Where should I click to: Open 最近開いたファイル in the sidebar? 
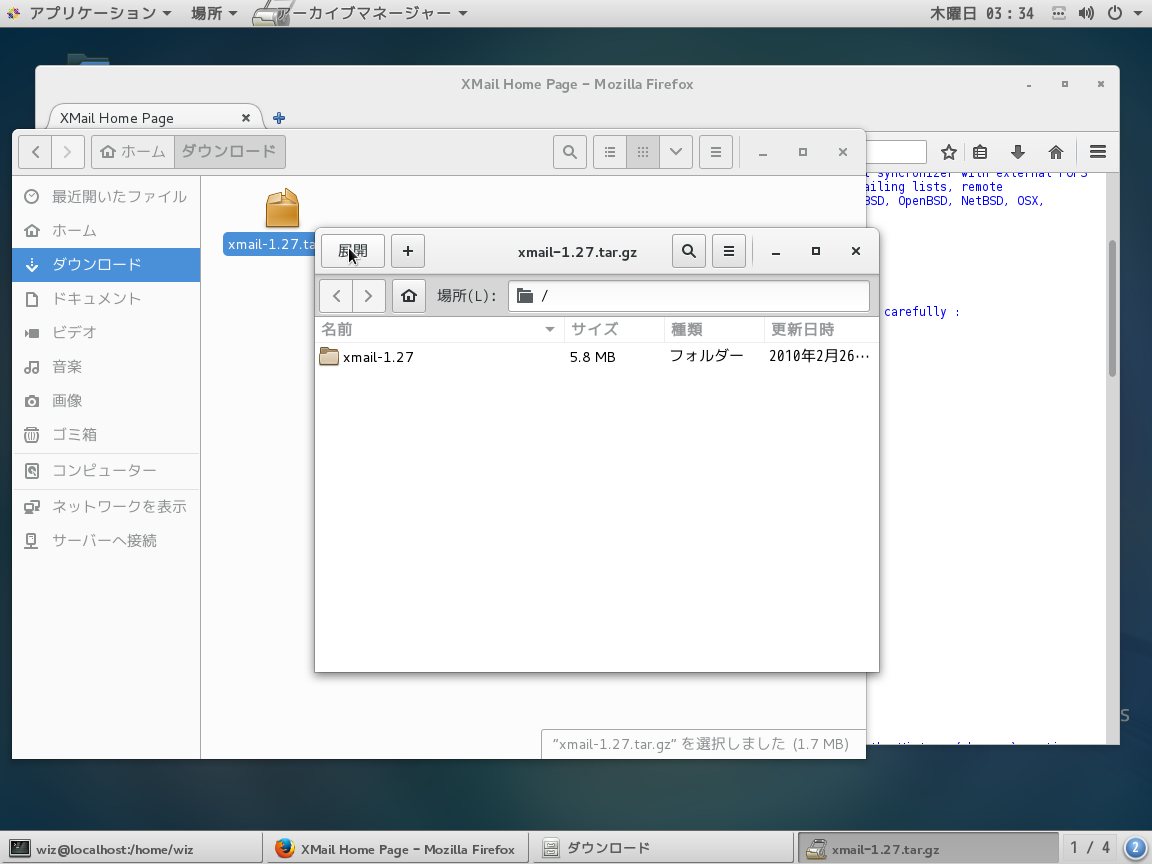[x=106, y=197]
